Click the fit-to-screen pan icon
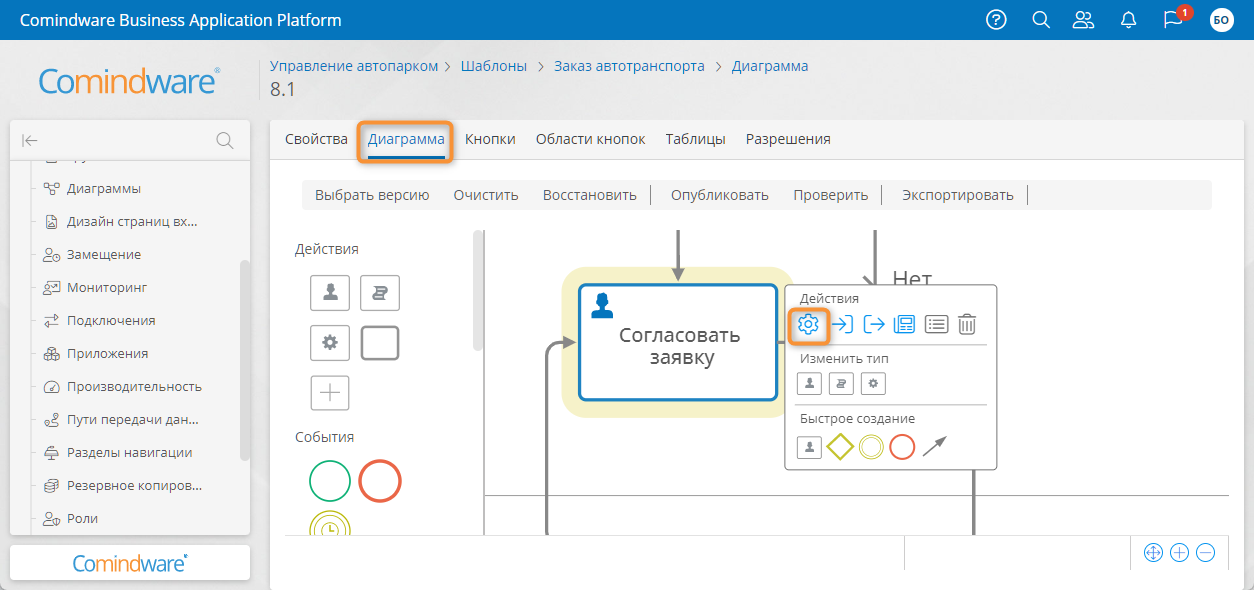Screen dimensions: 1254x590 tap(1153, 552)
